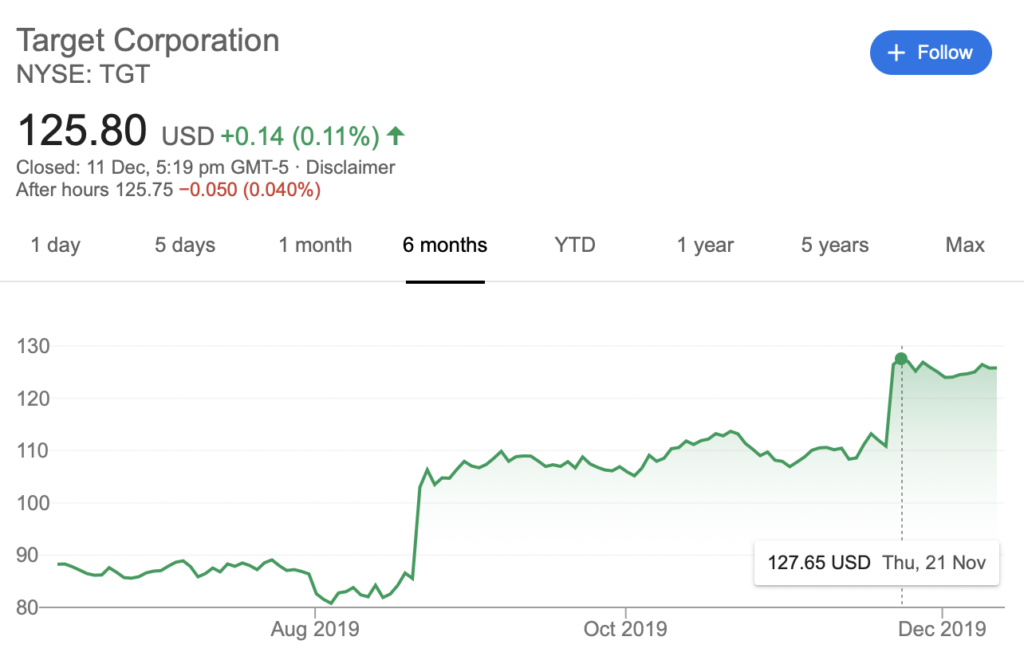Click the green up arrow icon
Screen dimensions: 1024x668
[396, 136]
